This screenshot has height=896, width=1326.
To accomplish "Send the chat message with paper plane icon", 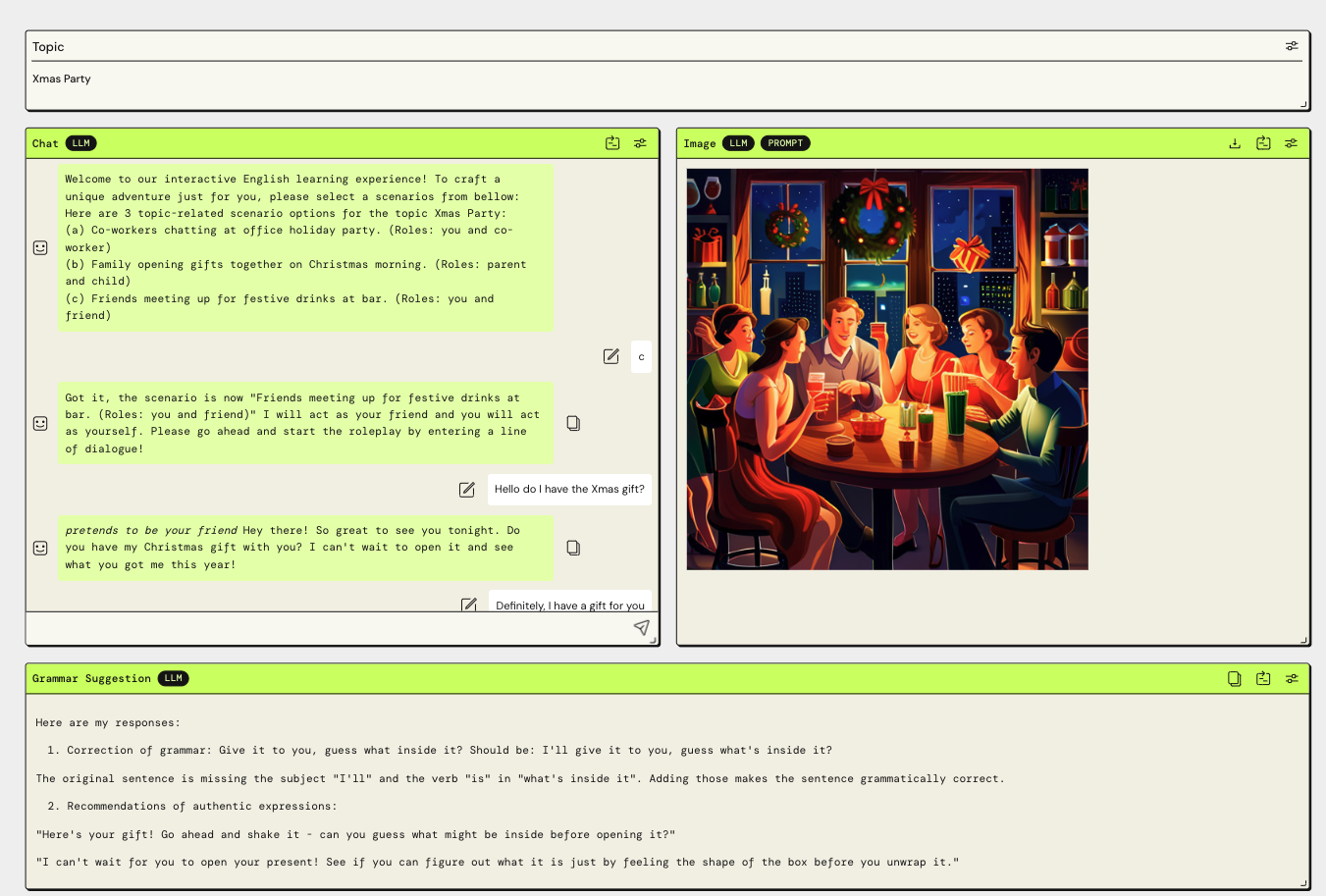I will coord(642,627).
